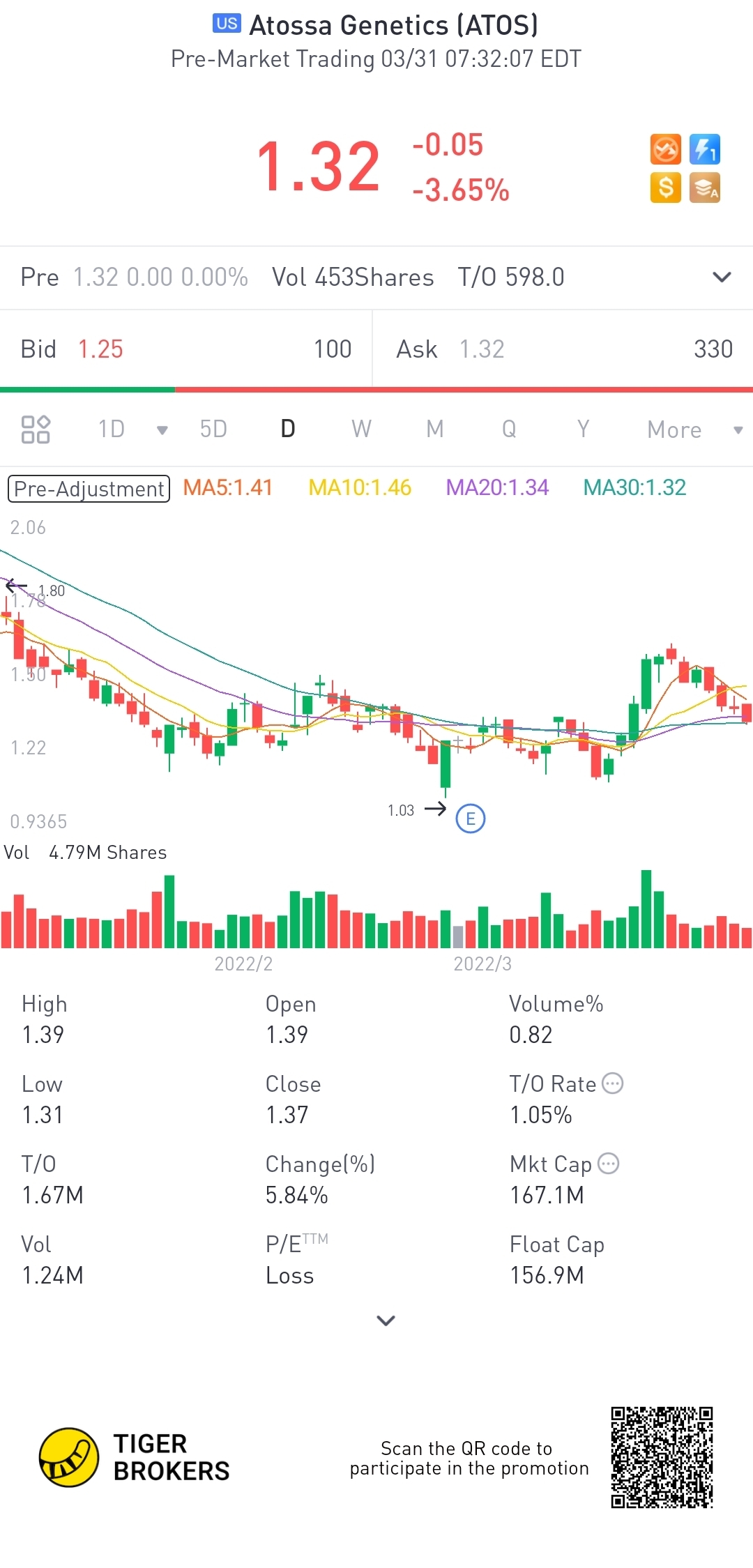The width and height of the screenshot is (753, 1568).
Task: Tap the -3.65% change value
Action: pos(461,190)
